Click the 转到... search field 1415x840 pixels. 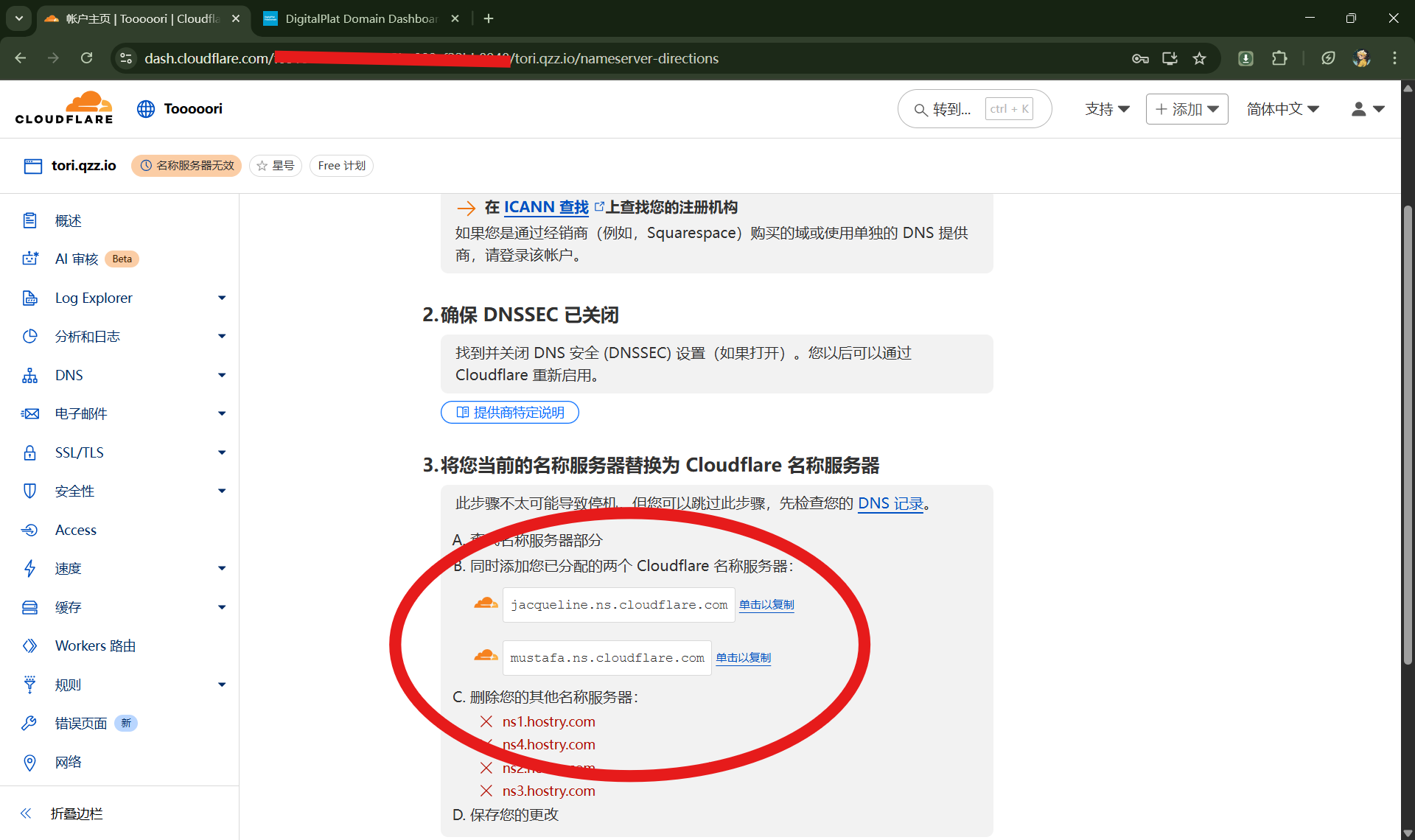tap(951, 109)
